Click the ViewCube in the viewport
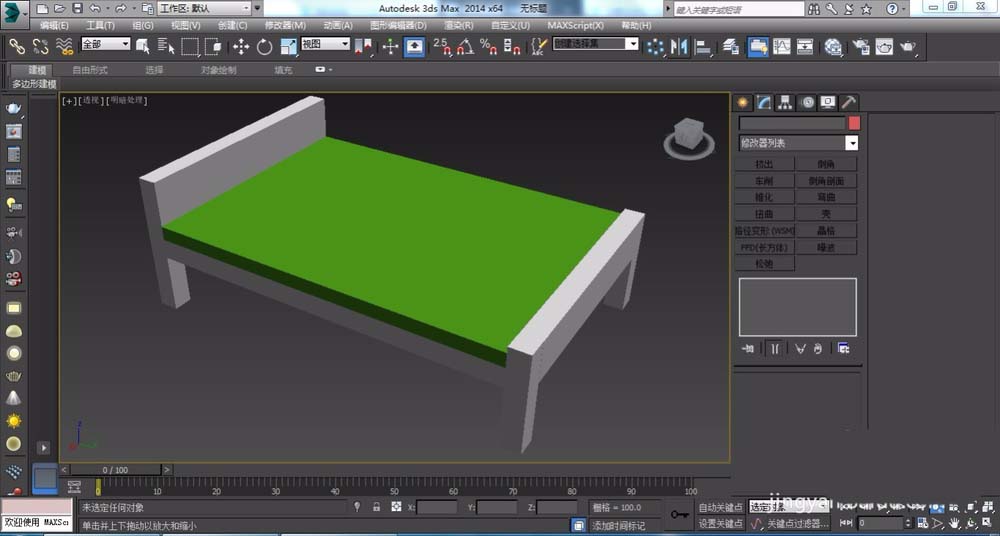This screenshot has width=1000, height=536. click(688, 135)
